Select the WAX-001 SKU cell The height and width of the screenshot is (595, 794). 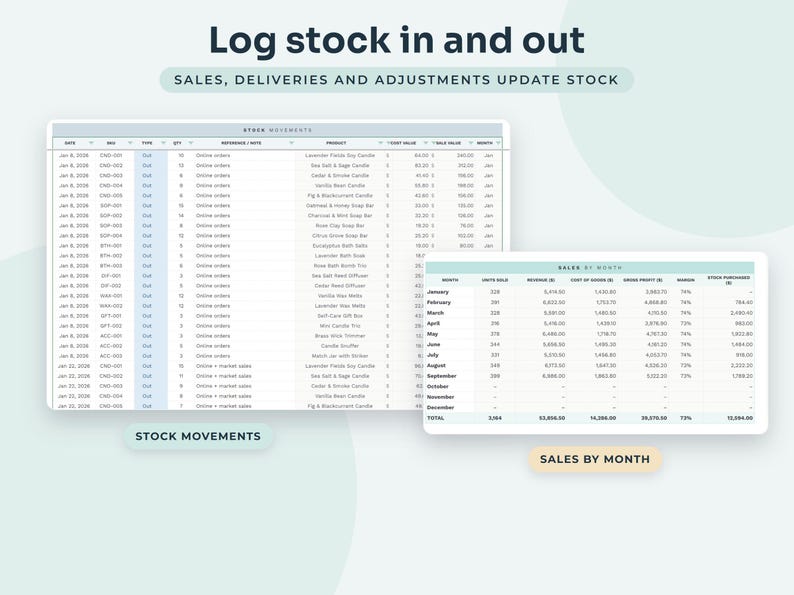pyautogui.click(x=111, y=296)
